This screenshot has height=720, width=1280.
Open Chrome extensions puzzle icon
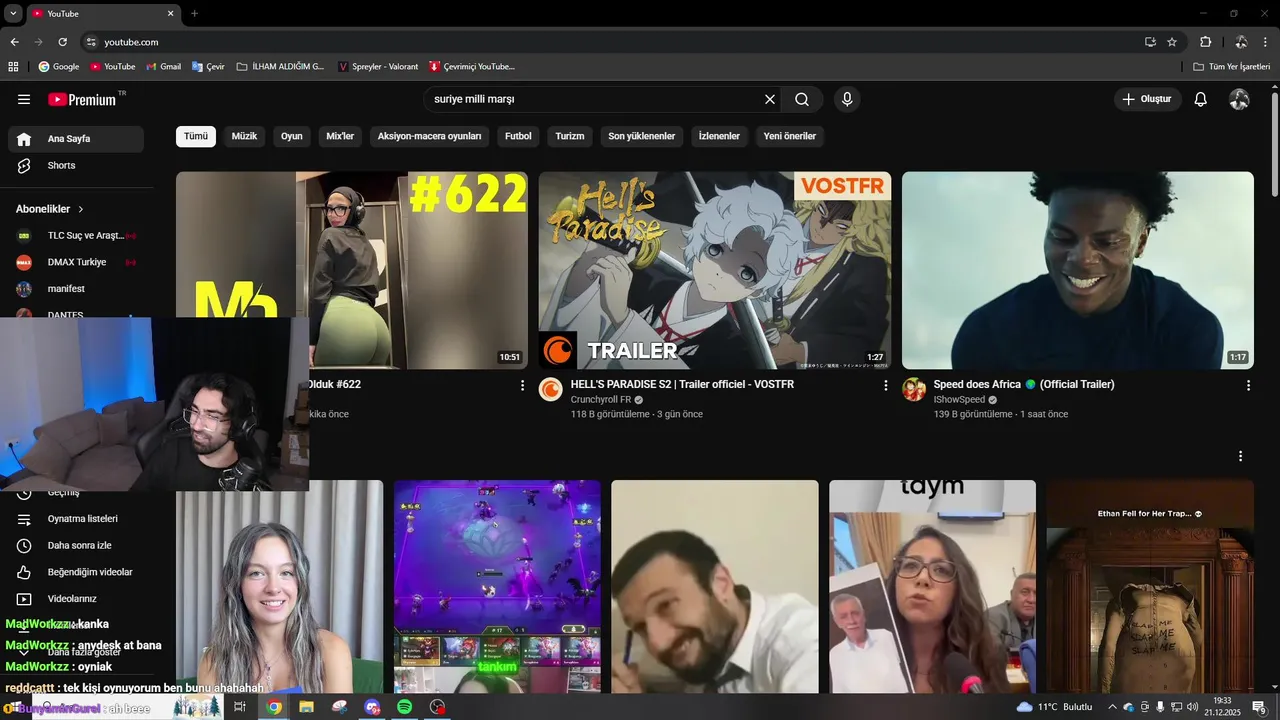[1205, 42]
